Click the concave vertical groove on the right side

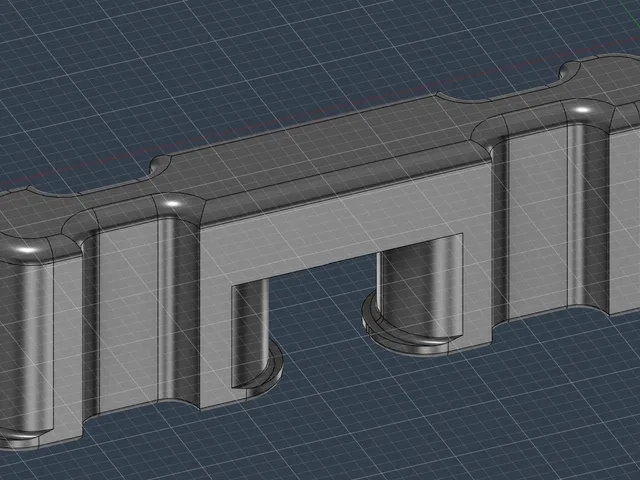click(x=588, y=216)
